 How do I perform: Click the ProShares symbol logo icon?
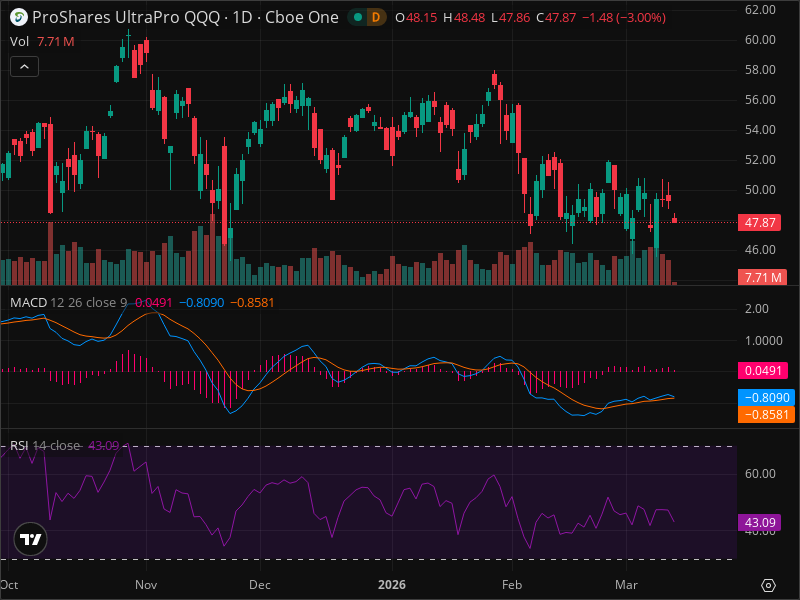[x=19, y=17]
